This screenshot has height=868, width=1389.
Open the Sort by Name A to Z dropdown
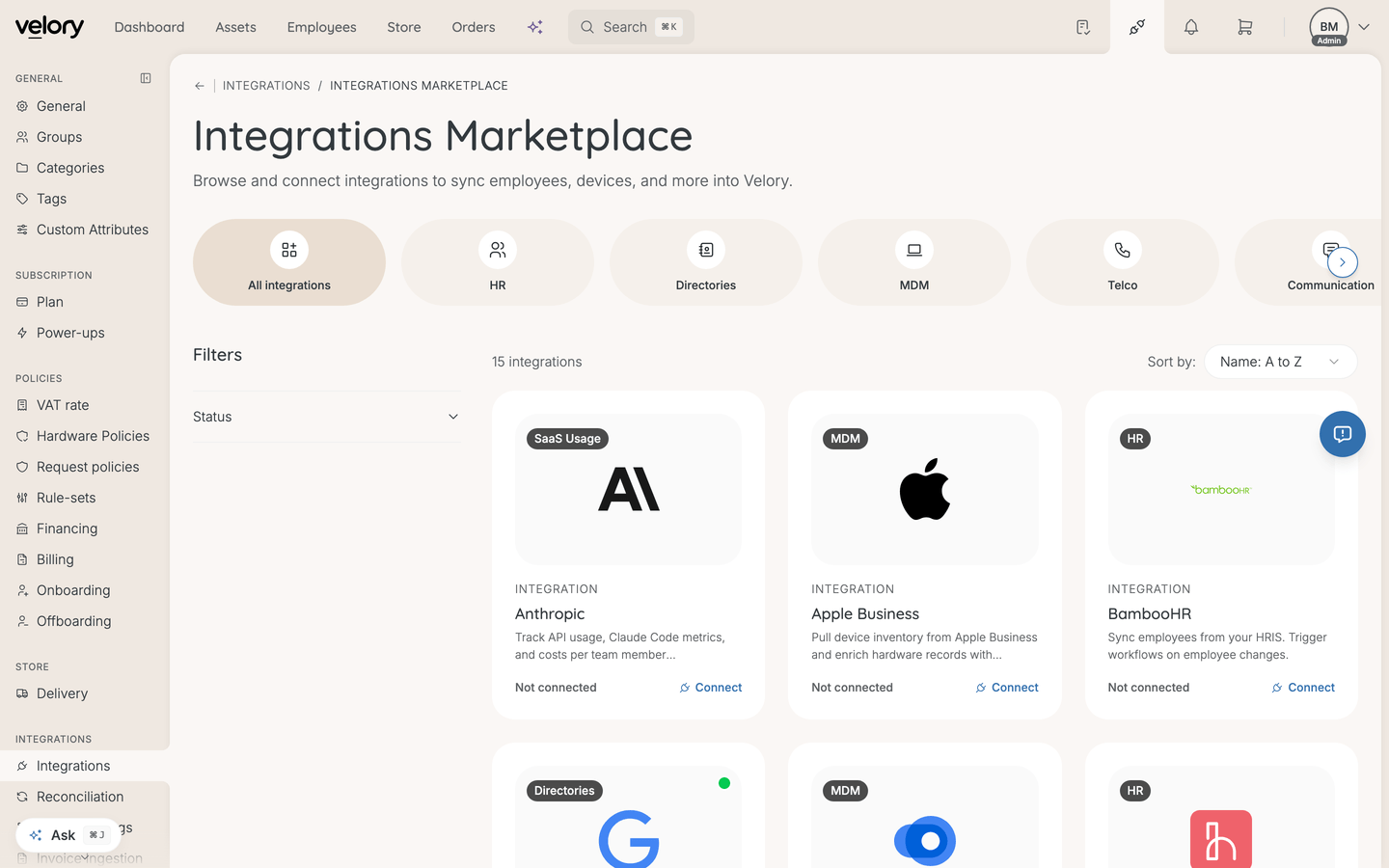(1280, 362)
